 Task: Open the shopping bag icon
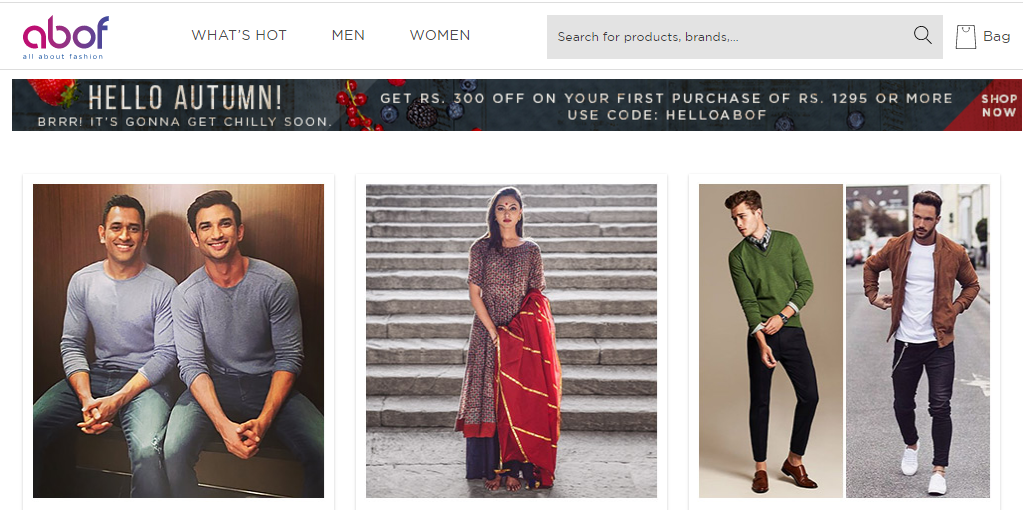(966, 37)
